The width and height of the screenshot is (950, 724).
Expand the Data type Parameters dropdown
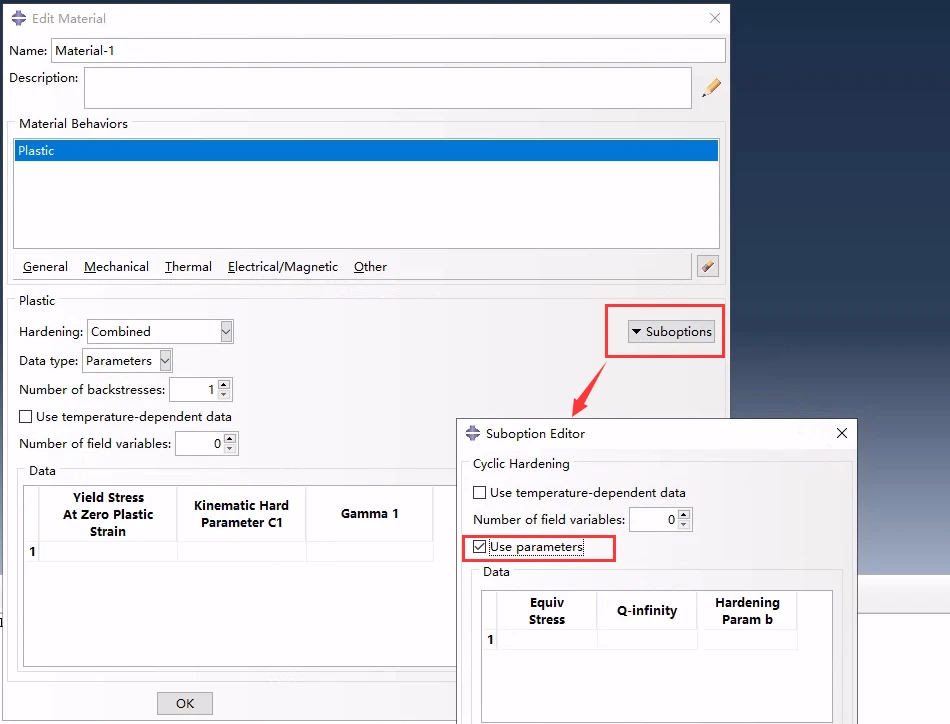[127, 360]
